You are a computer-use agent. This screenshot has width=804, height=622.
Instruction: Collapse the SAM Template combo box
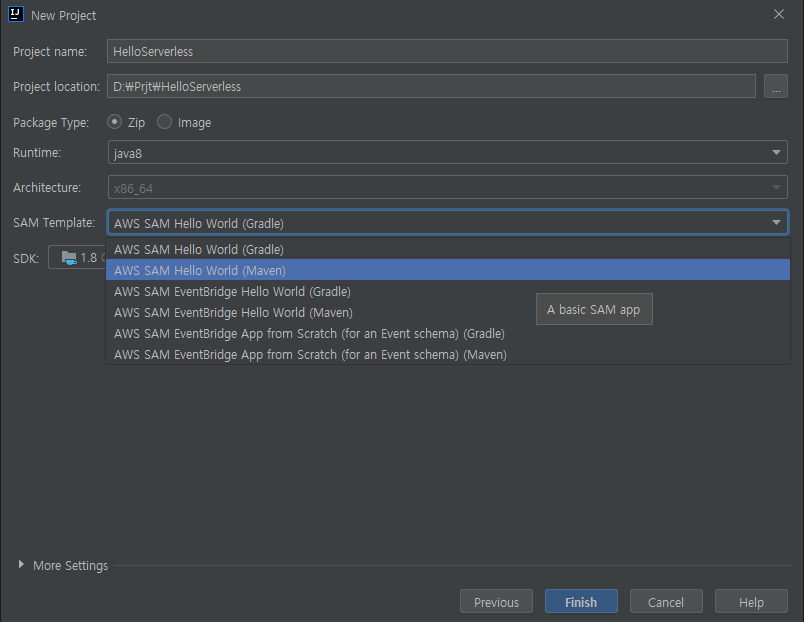(448, 223)
